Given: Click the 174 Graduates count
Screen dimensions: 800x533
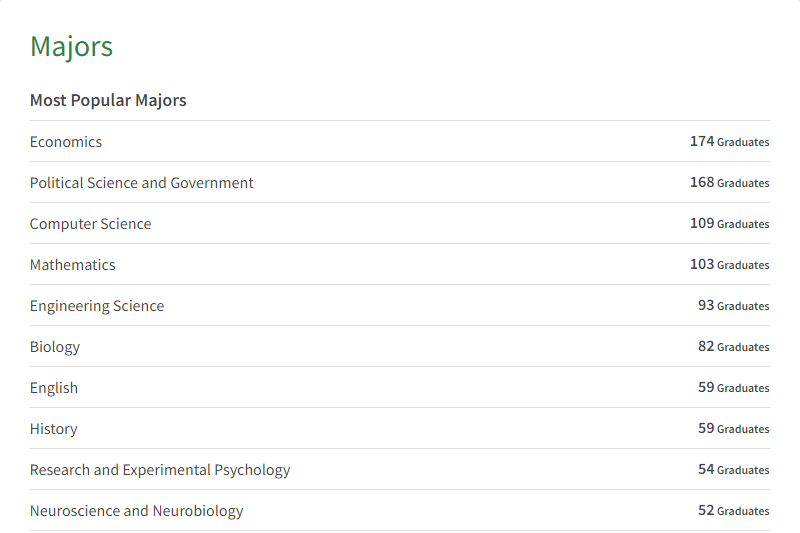Looking at the screenshot, I should [x=729, y=142].
